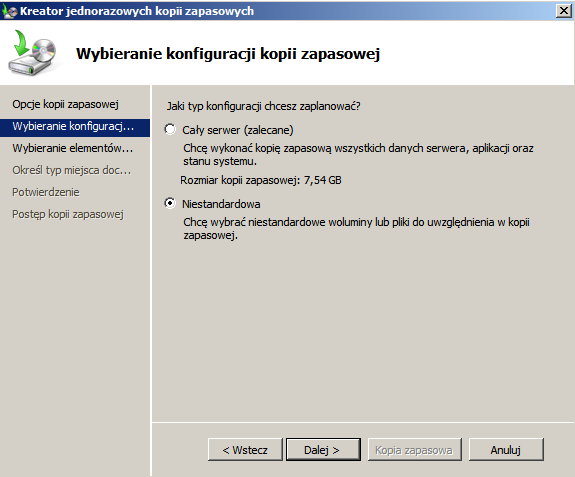Click the Cały serwer (zalecane) label
This screenshot has height=477, width=575.
coord(238,130)
